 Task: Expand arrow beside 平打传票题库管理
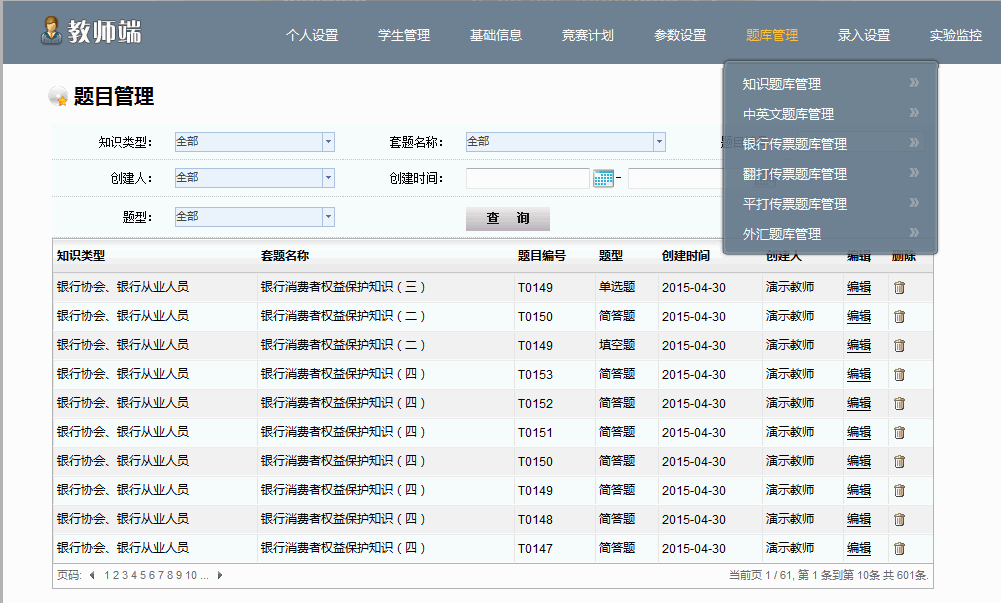point(914,202)
